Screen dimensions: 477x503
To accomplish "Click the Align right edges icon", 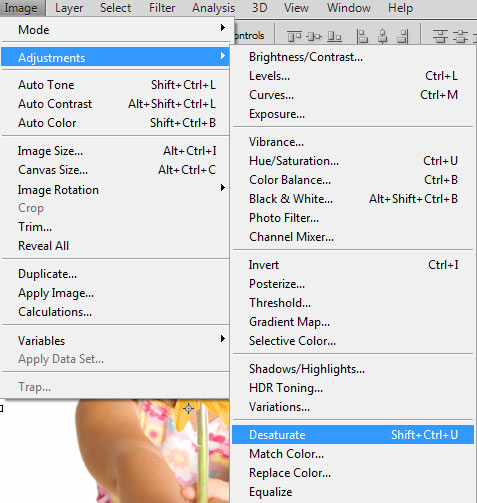I will (x=403, y=36).
